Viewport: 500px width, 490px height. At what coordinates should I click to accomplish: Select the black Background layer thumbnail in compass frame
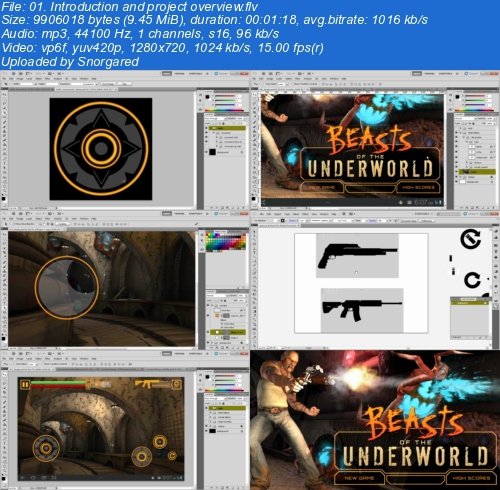tap(212, 152)
